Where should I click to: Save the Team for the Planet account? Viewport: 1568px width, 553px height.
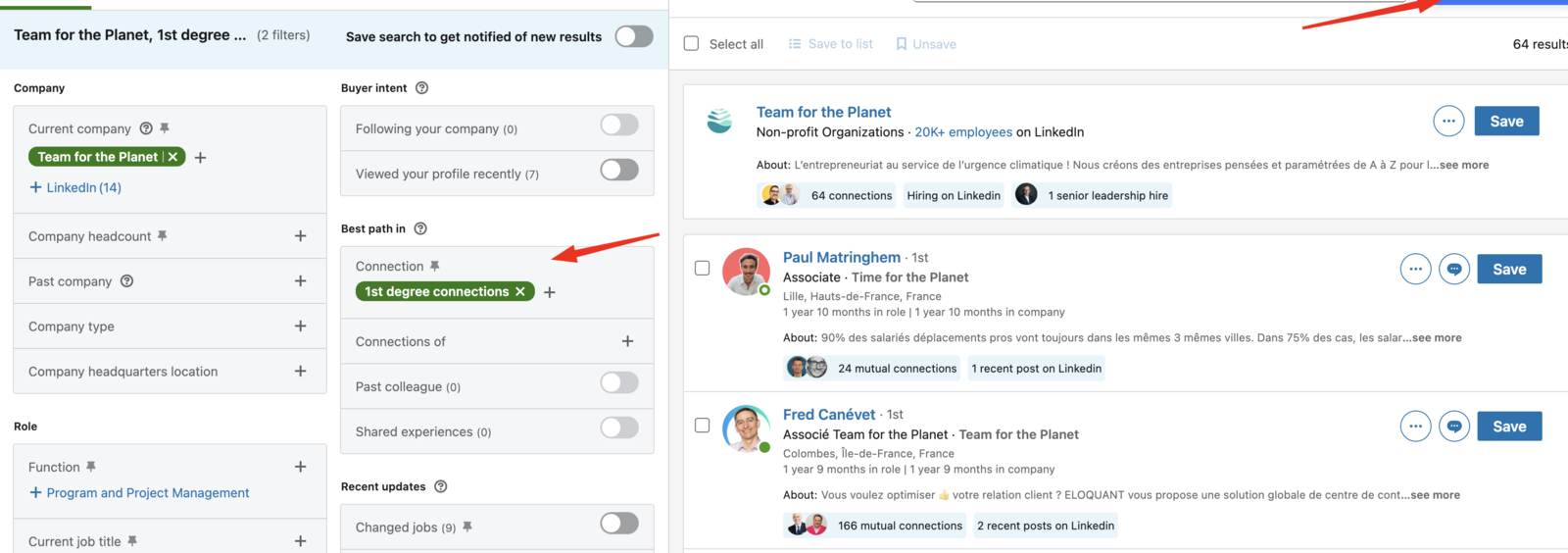[1506, 121]
